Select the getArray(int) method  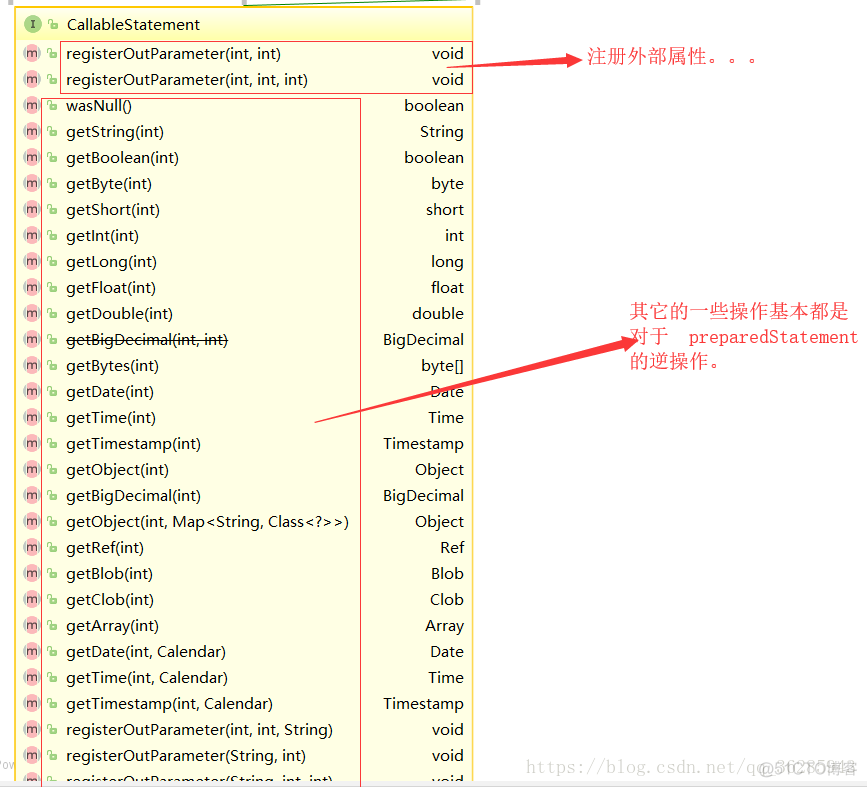112,626
